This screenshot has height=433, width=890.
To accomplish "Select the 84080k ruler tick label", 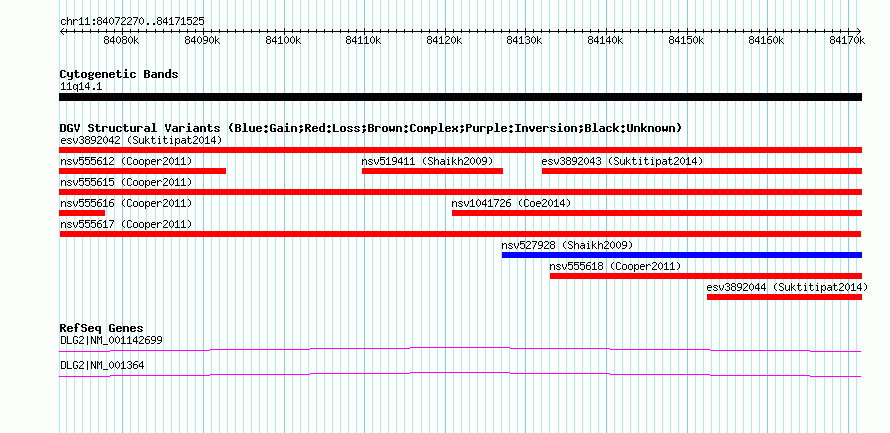I will 121,40.
